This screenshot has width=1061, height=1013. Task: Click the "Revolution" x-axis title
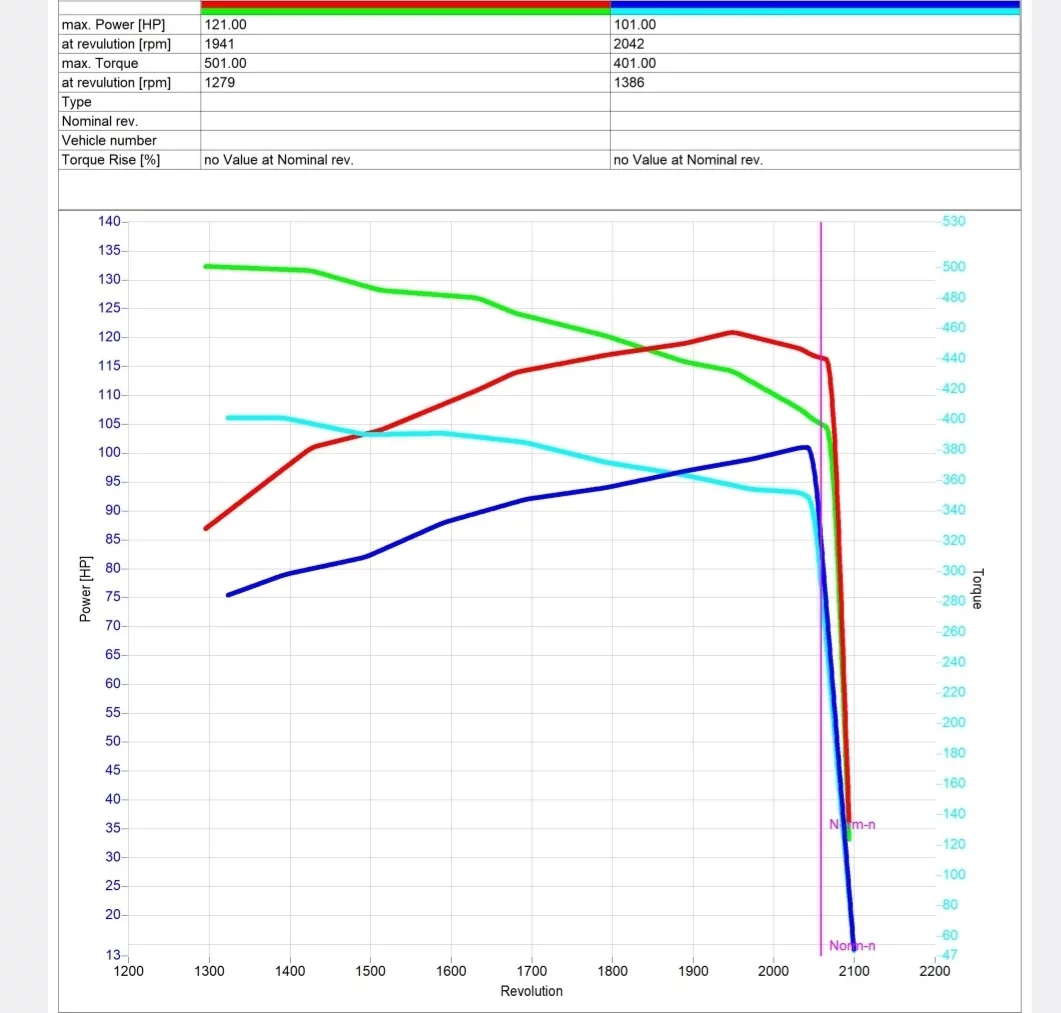point(531,991)
